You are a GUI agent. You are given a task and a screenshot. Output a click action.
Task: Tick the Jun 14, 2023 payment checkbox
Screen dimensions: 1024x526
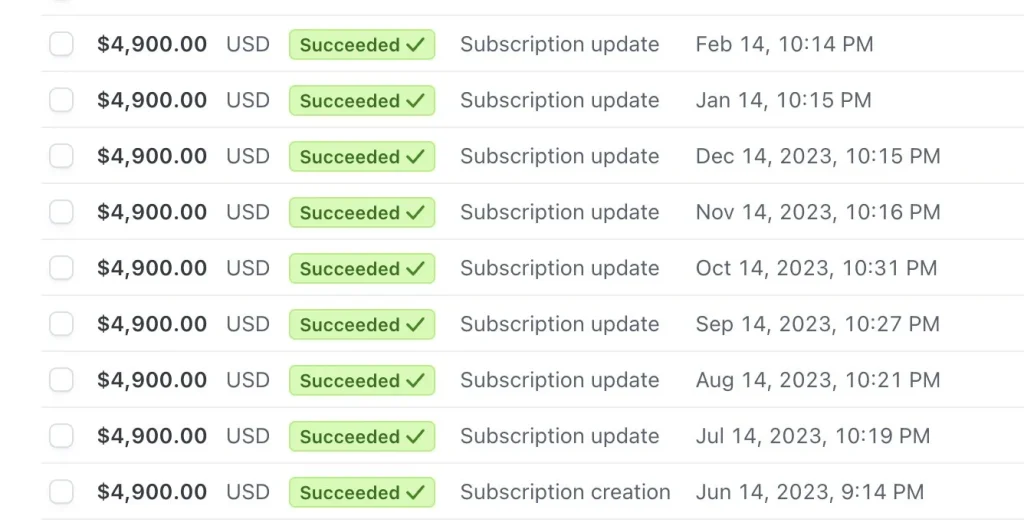(61, 492)
